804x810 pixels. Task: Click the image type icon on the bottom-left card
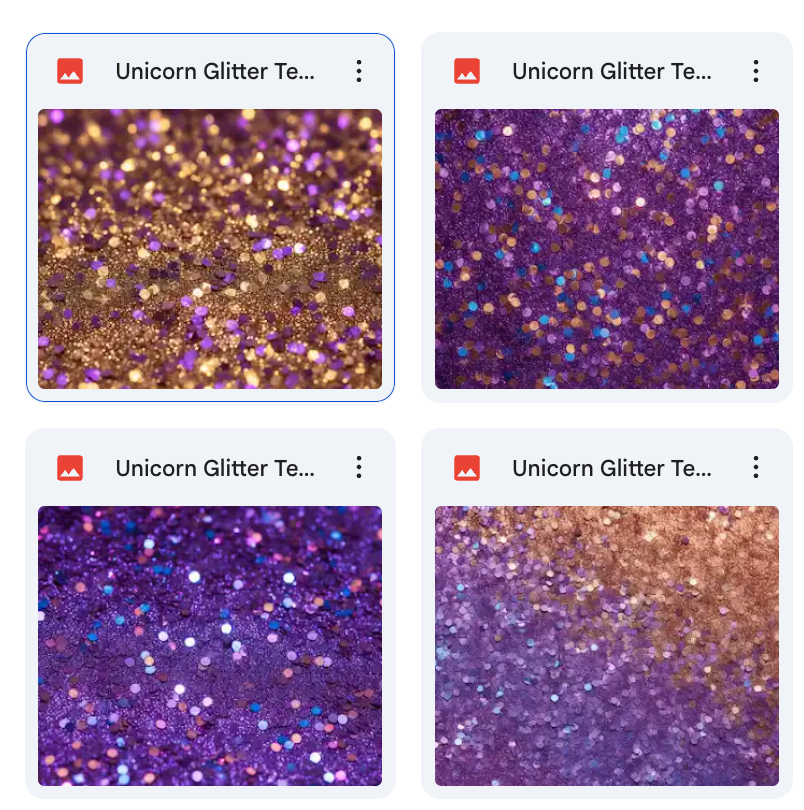[x=70, y=468]
